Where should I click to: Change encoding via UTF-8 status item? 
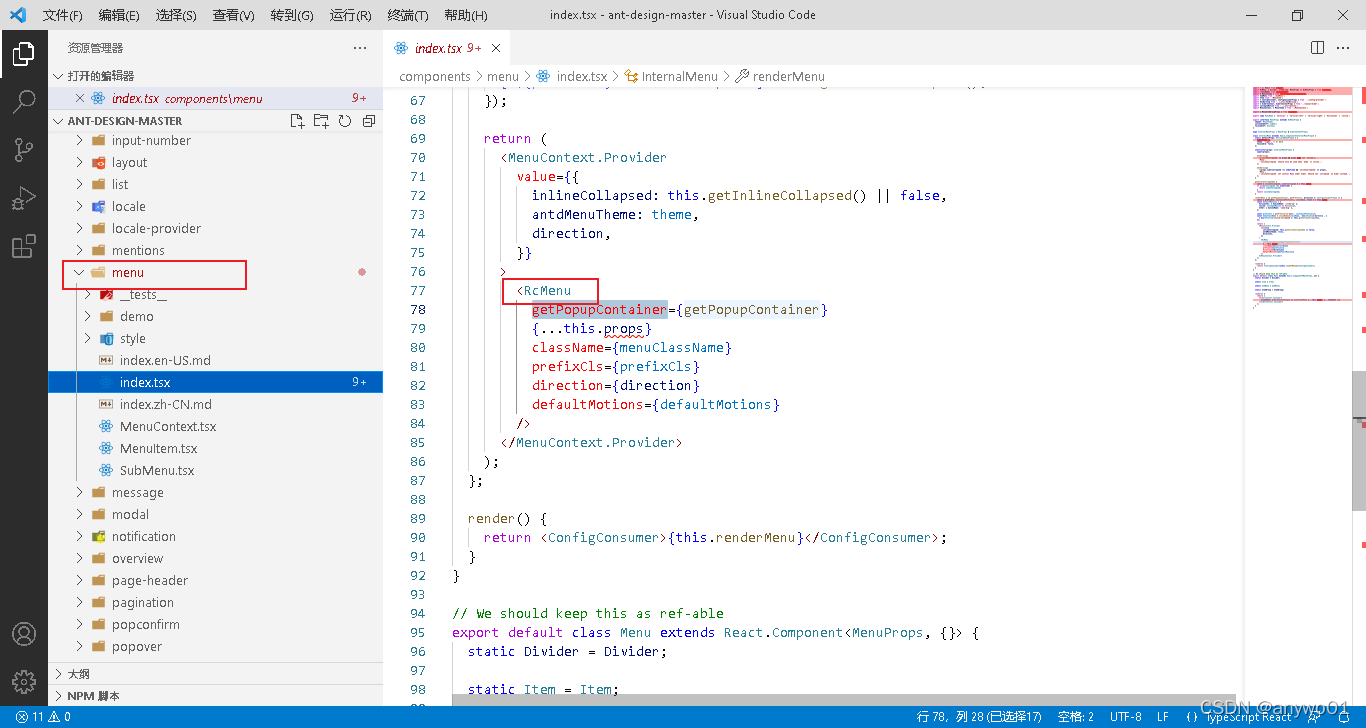(x=1125, y=717)
